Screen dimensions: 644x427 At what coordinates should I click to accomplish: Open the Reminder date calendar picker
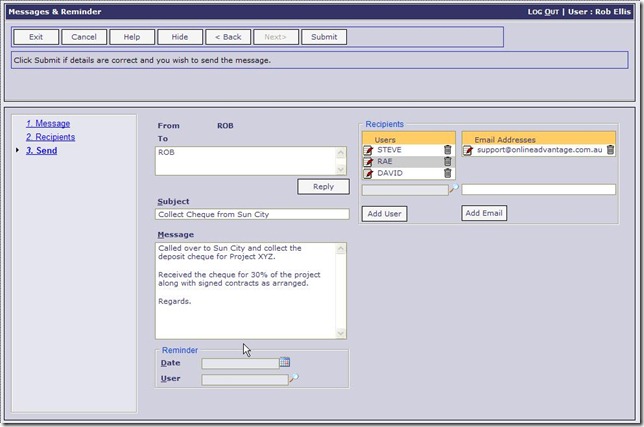point(284,362)
